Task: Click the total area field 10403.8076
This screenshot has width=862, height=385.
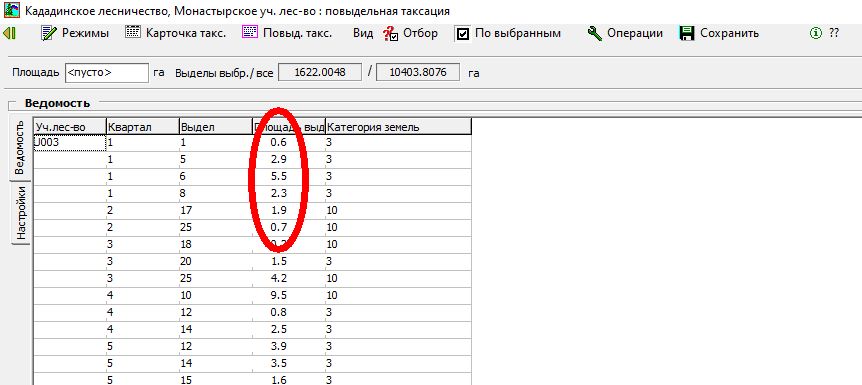Action: pos(418,72)
